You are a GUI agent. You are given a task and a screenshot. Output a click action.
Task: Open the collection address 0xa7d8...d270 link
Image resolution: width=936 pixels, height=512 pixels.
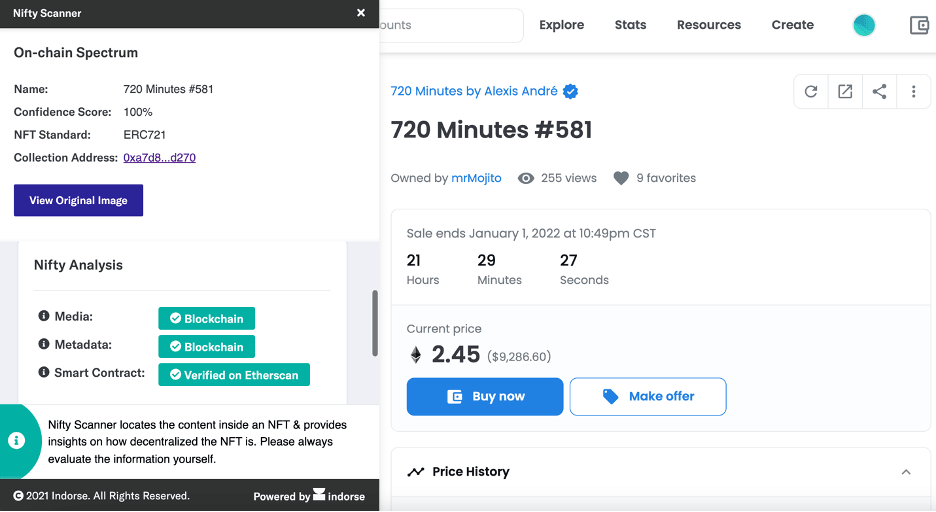pyautogui.click(x=159, y=158)
